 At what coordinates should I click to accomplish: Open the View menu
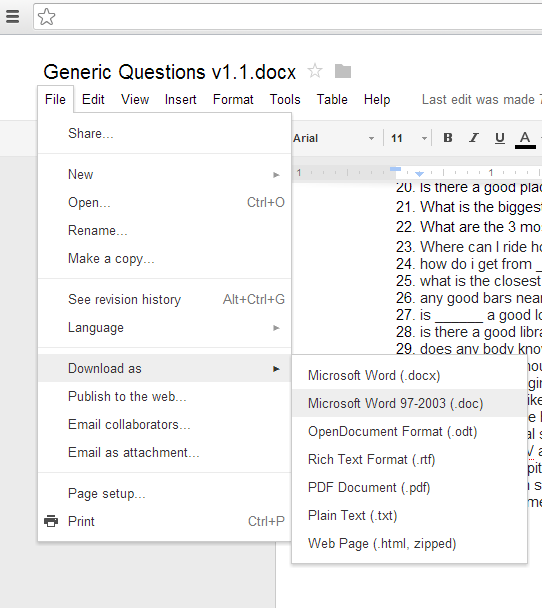click(x=135, y=99)
